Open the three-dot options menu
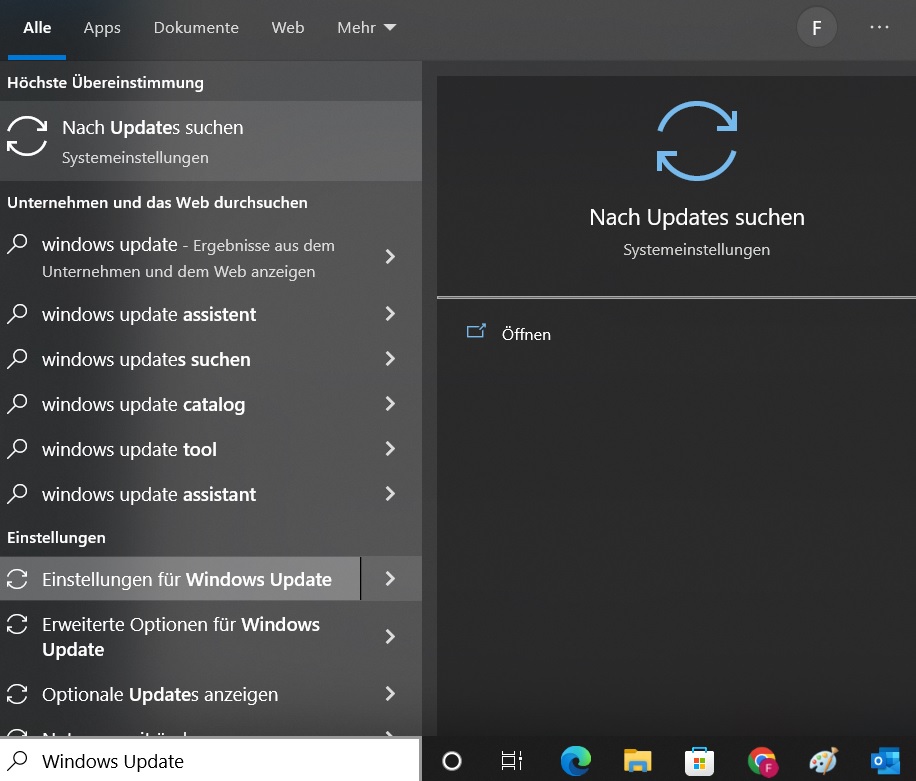The image size is (916, 781). pos(879,27)
